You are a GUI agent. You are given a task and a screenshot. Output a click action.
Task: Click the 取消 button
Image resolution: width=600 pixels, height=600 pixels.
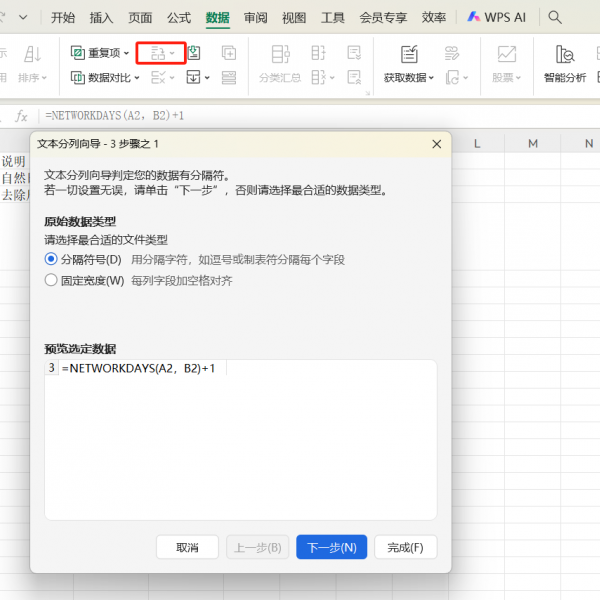pos(187,547)
